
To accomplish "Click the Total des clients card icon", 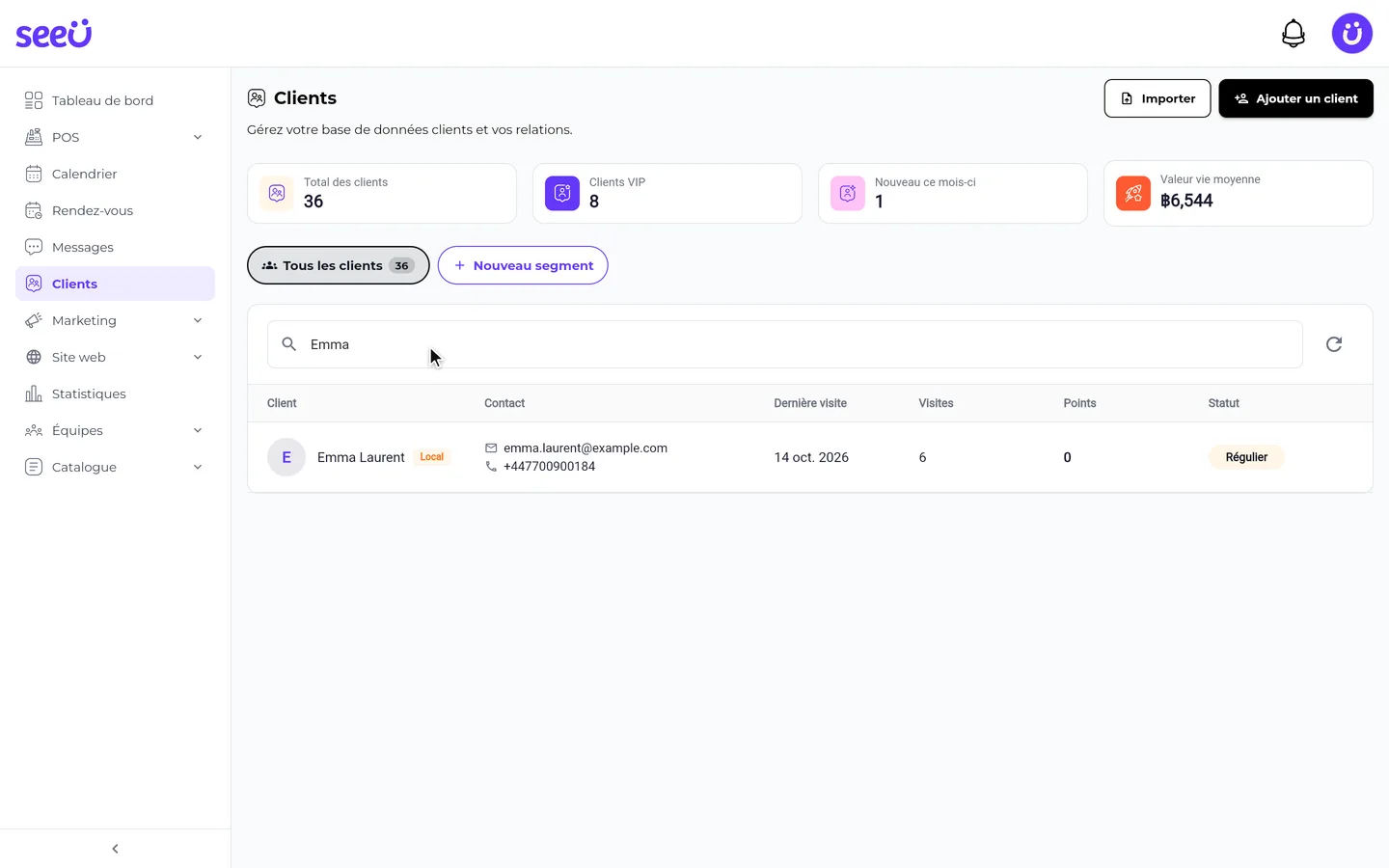I will point(277,193).
